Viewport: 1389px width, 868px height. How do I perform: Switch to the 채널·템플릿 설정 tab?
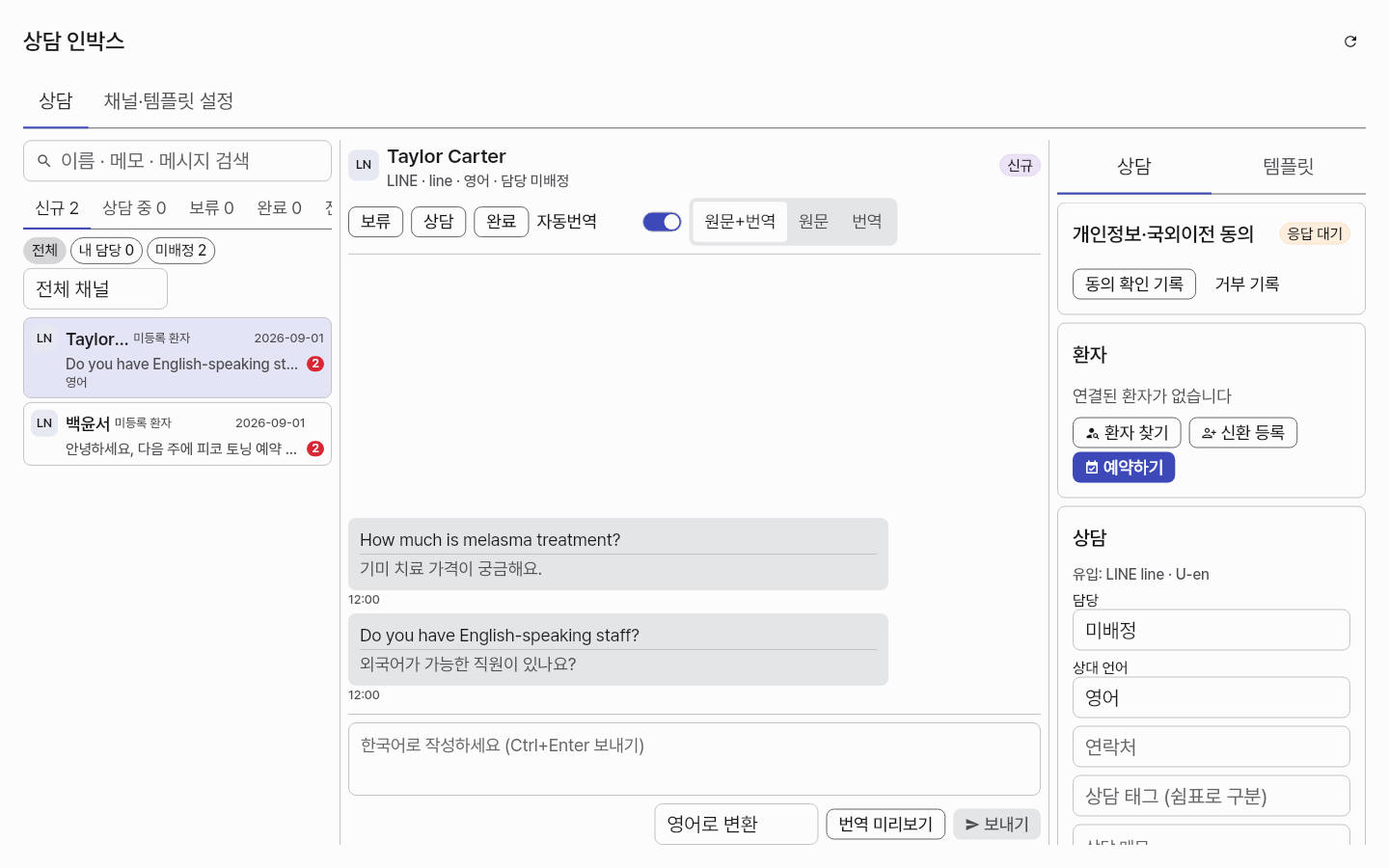click(x=169, y=101)
